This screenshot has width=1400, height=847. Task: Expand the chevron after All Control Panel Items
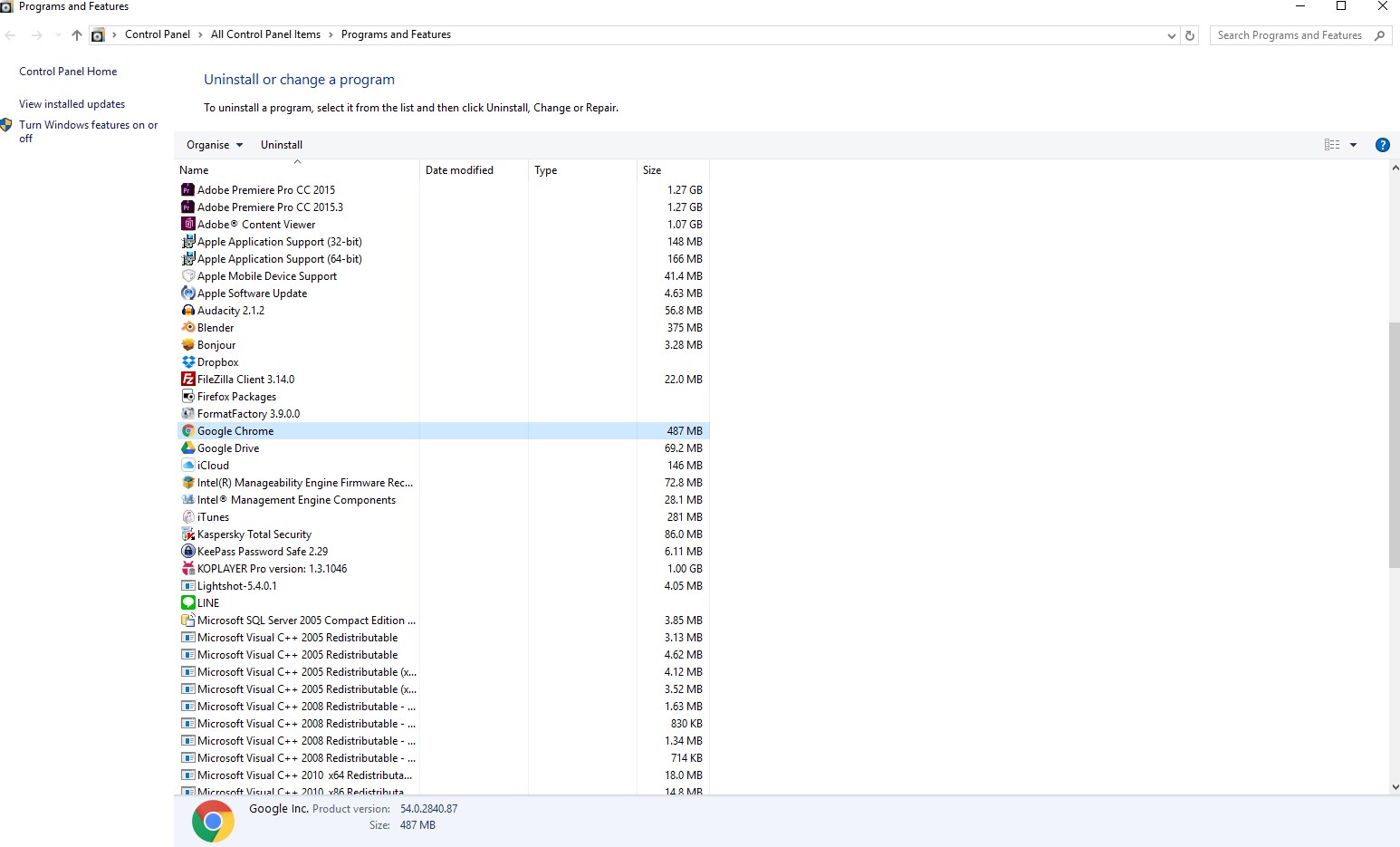point(331,35)
